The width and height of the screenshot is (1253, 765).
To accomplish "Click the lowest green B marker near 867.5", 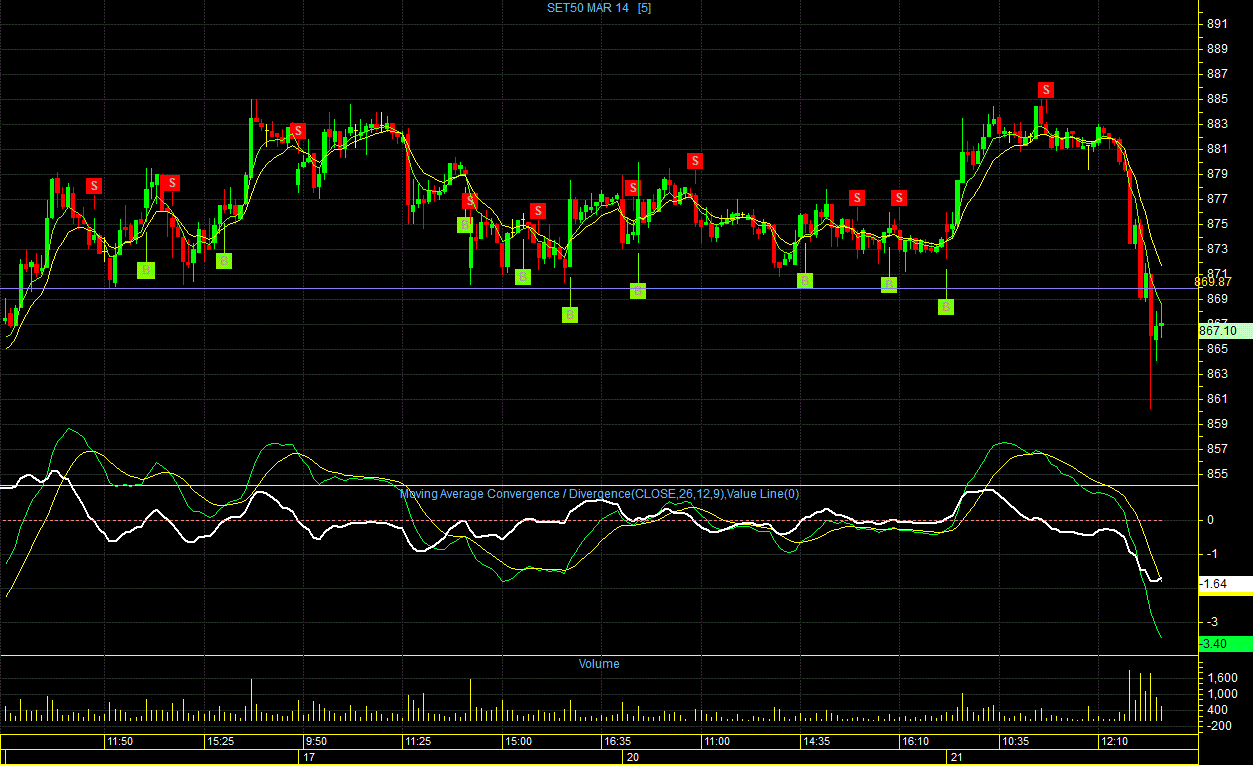I will pos(569,315).
